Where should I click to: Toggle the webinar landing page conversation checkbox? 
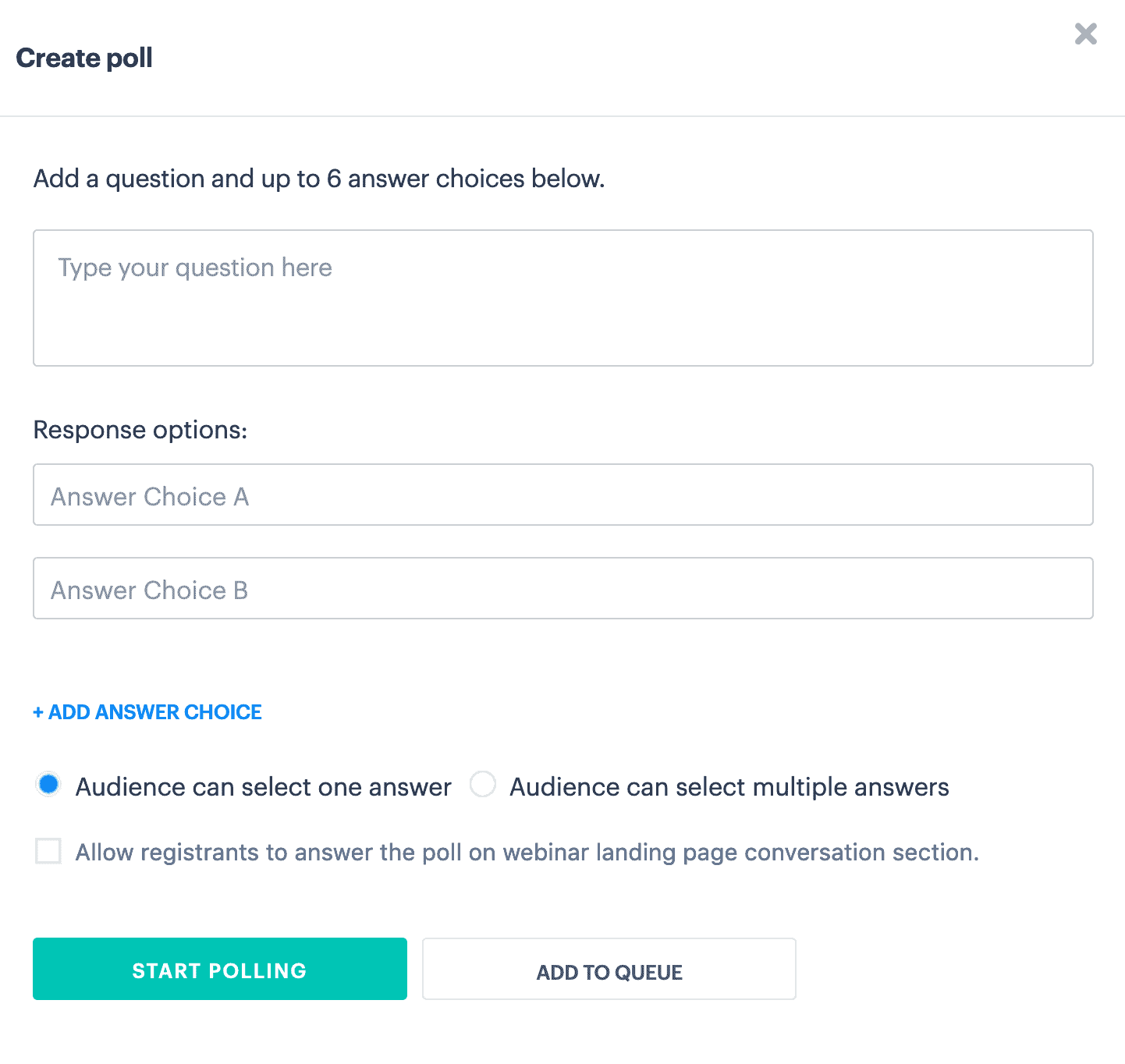(x=48, y=851)
